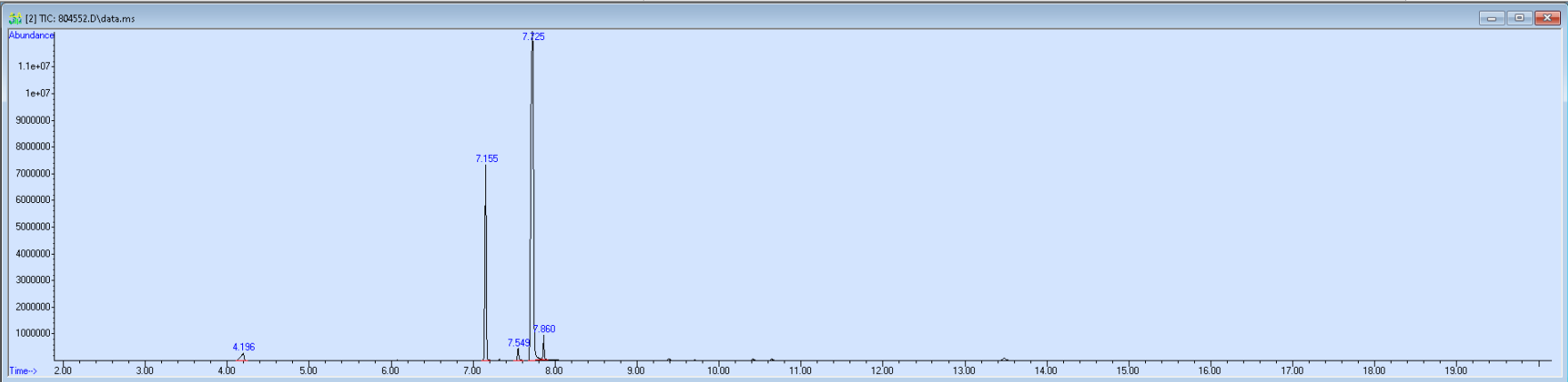Click the Abundance axis label
1568x382 pixels.
pyautogui.click(x=31, y=36)
